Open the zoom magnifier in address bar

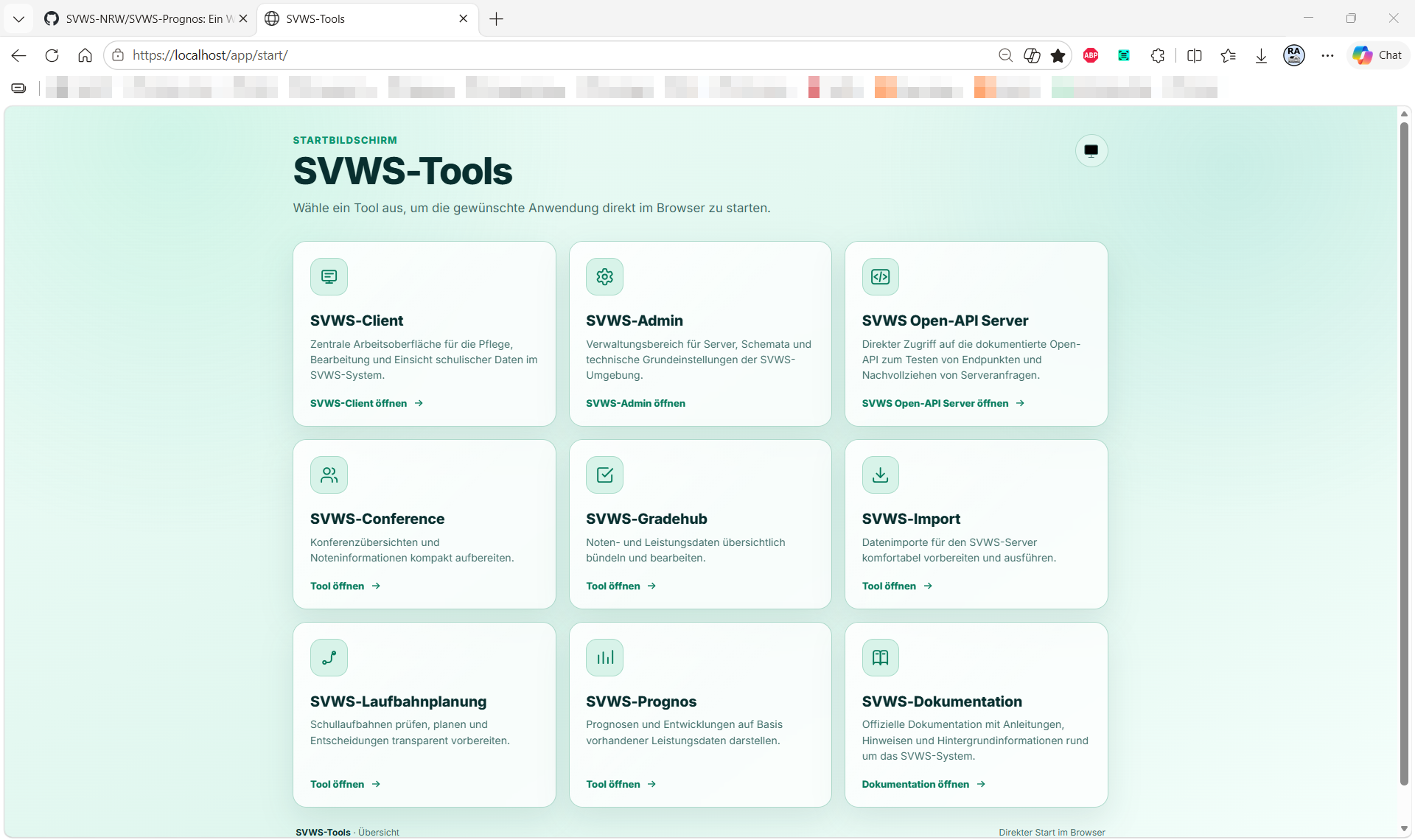pyautogui.click(x=1005, y=55)
